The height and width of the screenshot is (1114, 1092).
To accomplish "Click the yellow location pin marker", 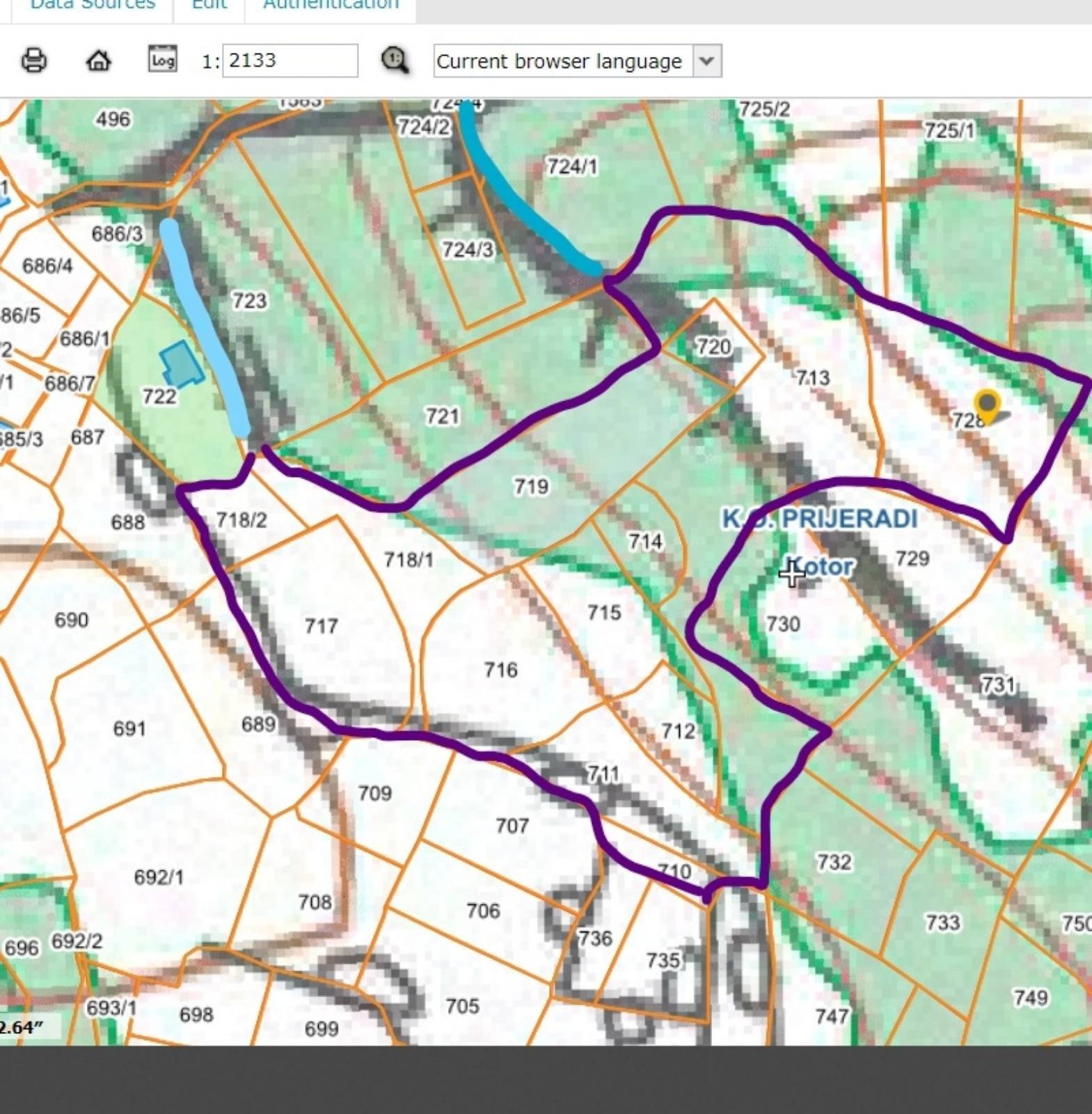I will coord(986,405).
